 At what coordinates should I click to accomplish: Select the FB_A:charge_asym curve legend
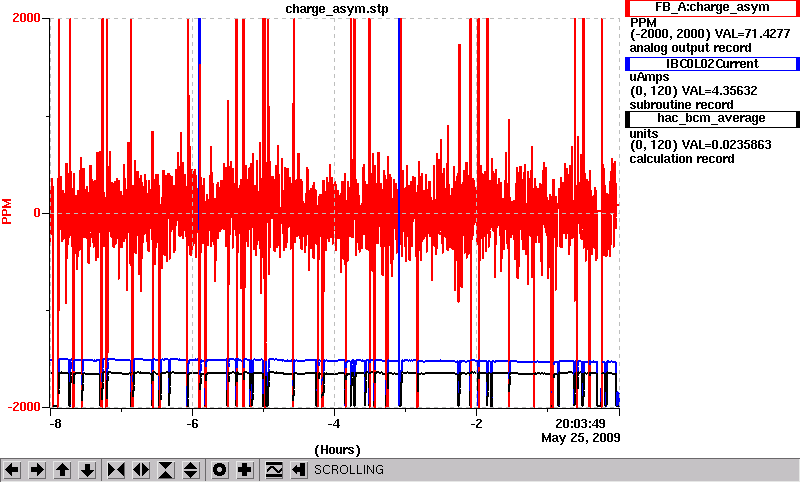712,8
